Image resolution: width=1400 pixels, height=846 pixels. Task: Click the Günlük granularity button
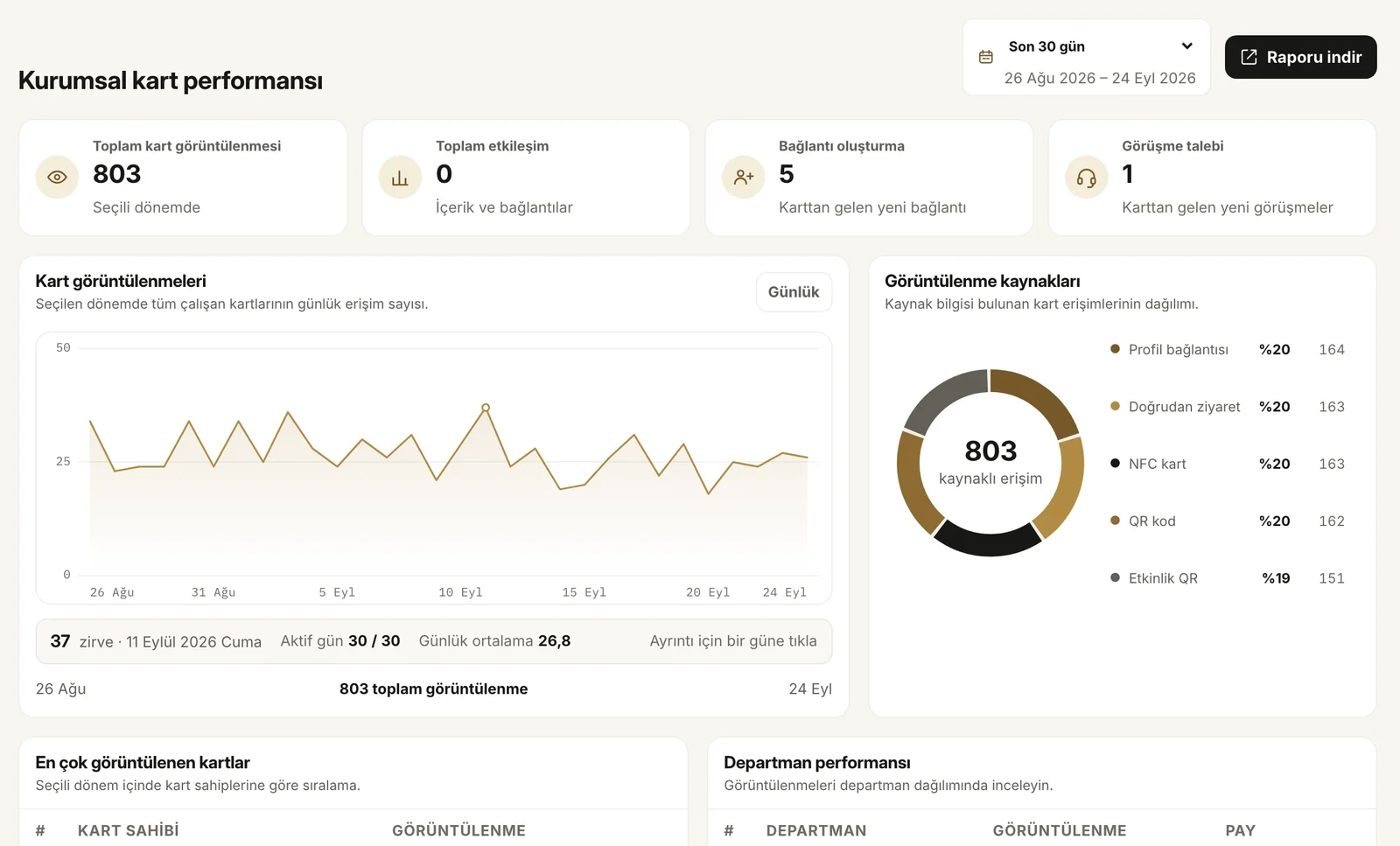click(x=794, y=292)
